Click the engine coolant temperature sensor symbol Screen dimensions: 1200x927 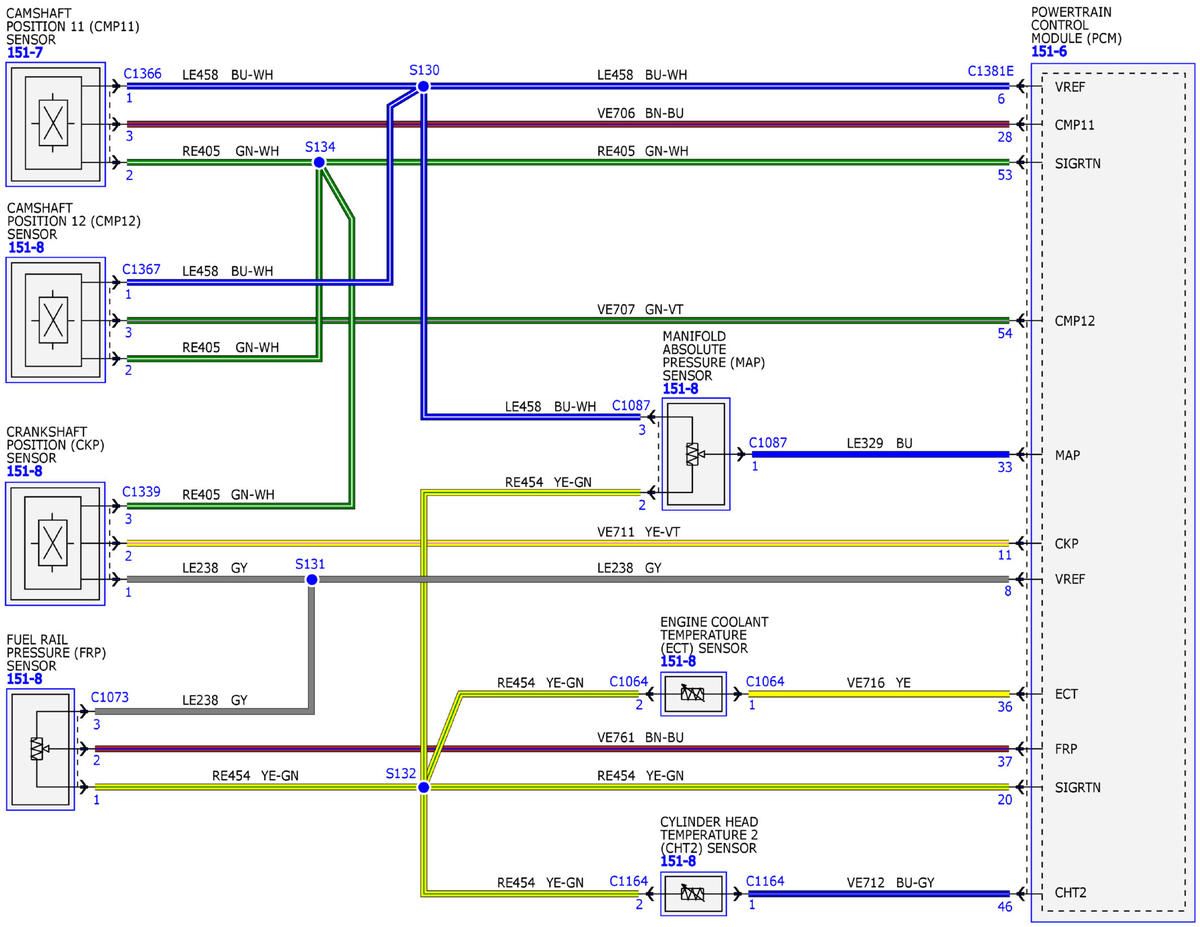(x=693, y=693)
